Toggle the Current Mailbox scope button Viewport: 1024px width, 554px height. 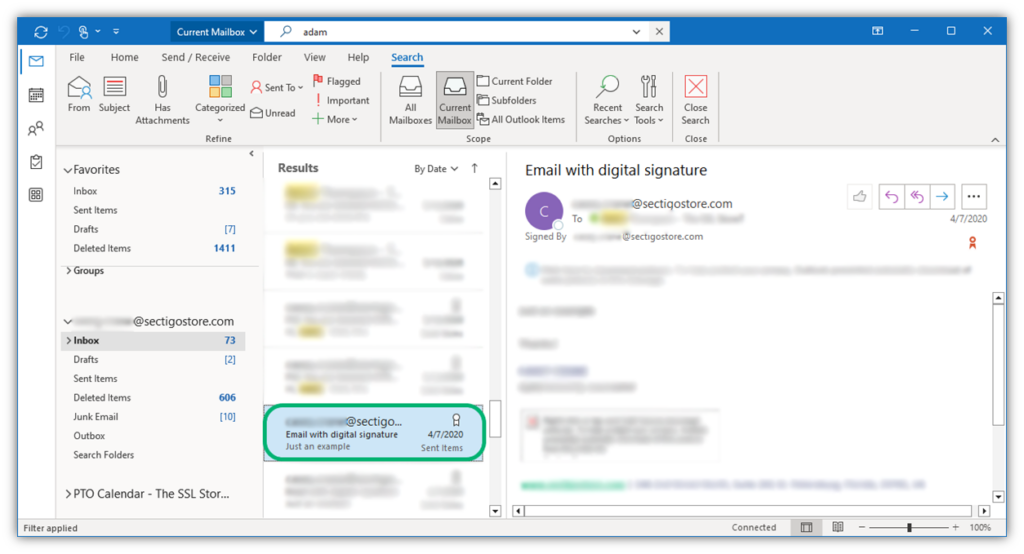pyautogui.click(x=455, y=99)
